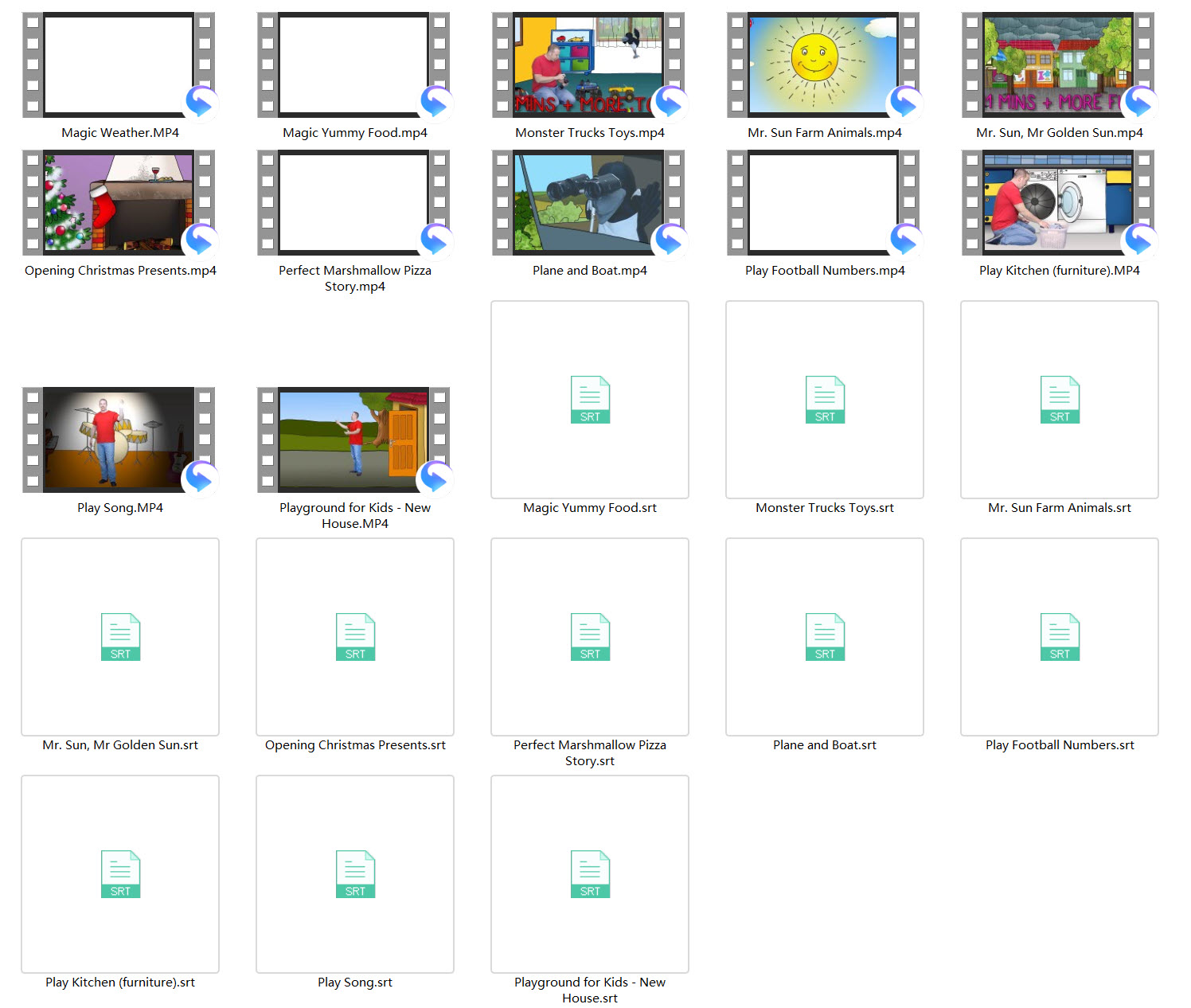Open the Monster Trucks Toys.mp4 thumbnail
This screenshot has height=1008, width=1191.
588,65
